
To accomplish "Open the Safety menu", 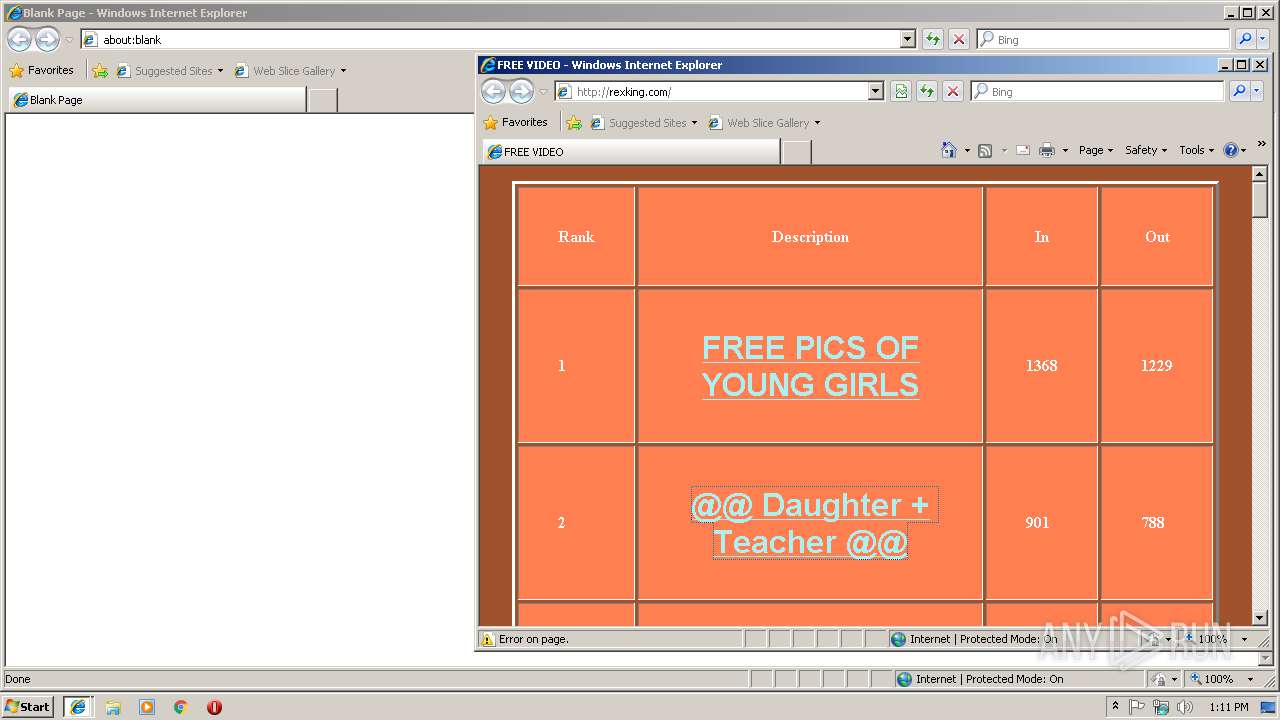I will tap(1146, 150).
